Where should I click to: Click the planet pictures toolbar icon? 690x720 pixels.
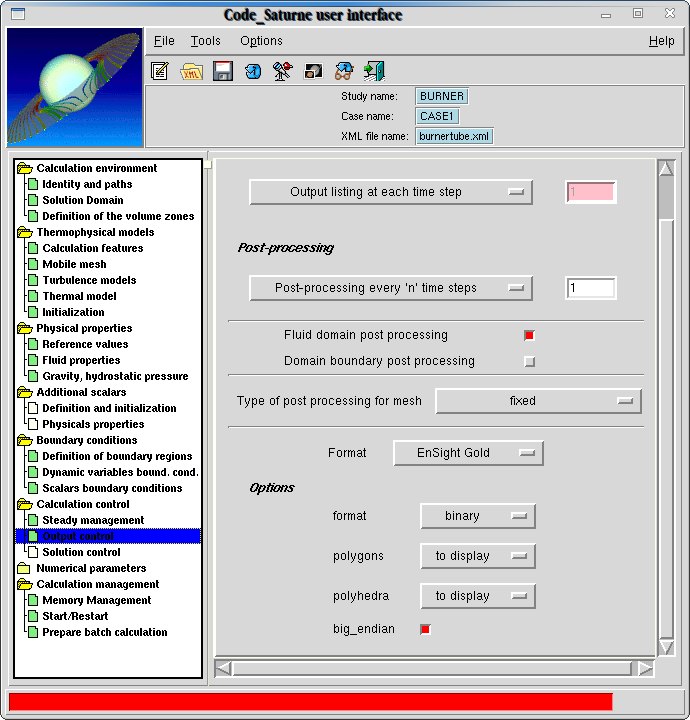pos(314,71)
